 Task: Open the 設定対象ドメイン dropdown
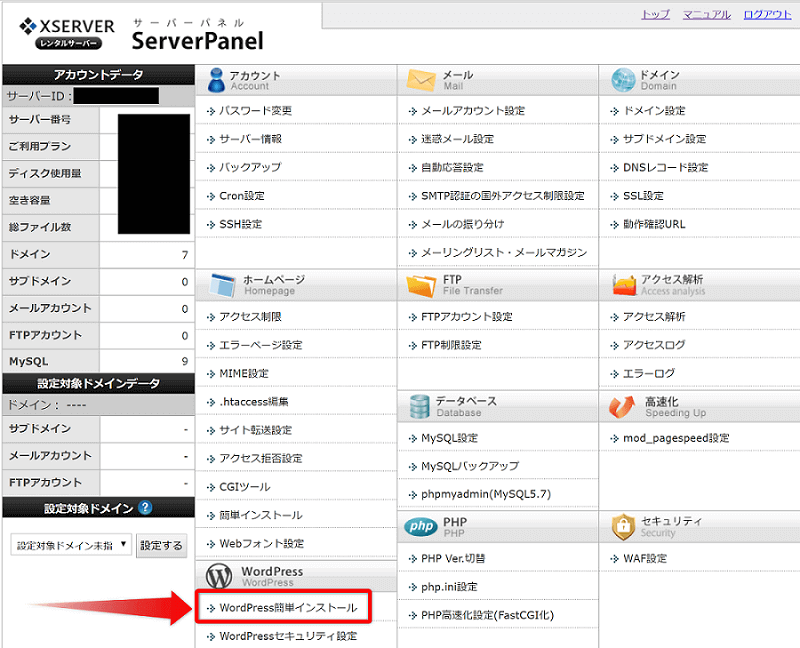(71, 545)
